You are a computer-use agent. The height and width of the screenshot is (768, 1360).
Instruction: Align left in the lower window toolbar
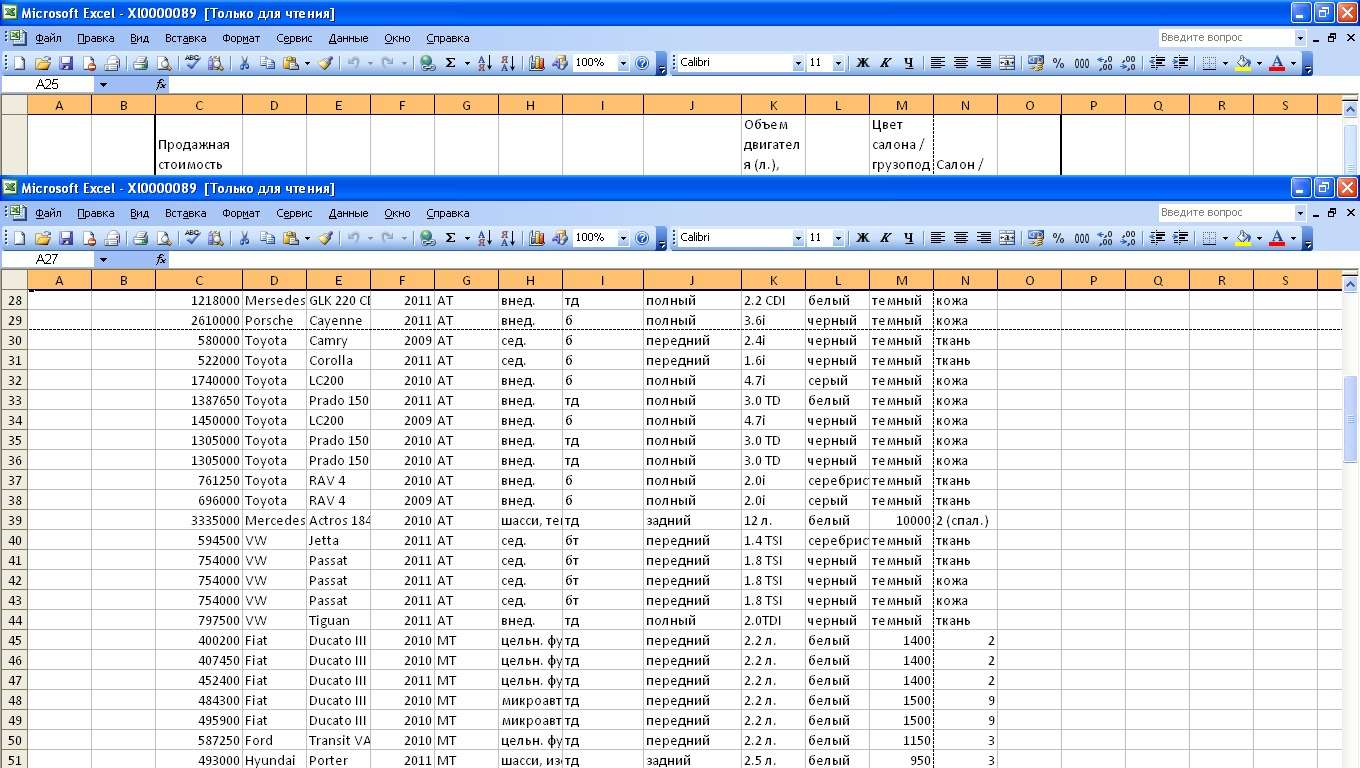tap(938, 238)
